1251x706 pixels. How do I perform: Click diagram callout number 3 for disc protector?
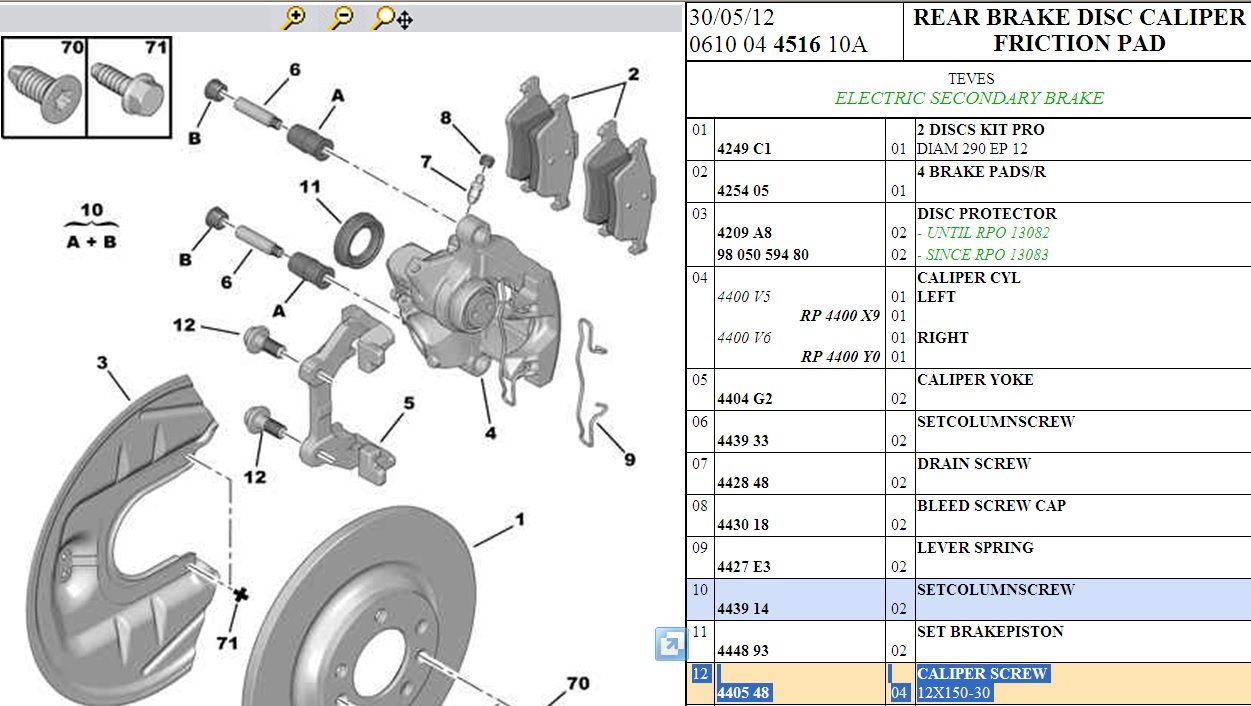coord(102,361)
